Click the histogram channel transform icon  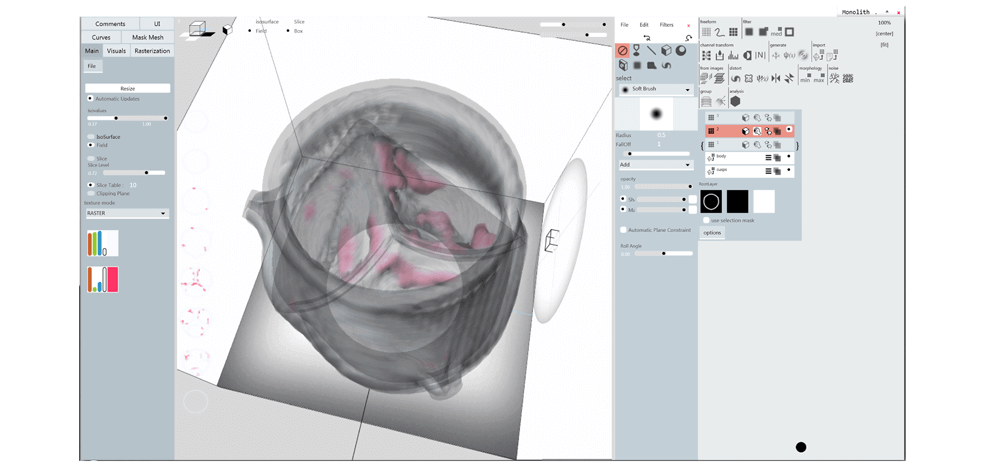click(733, 56)
